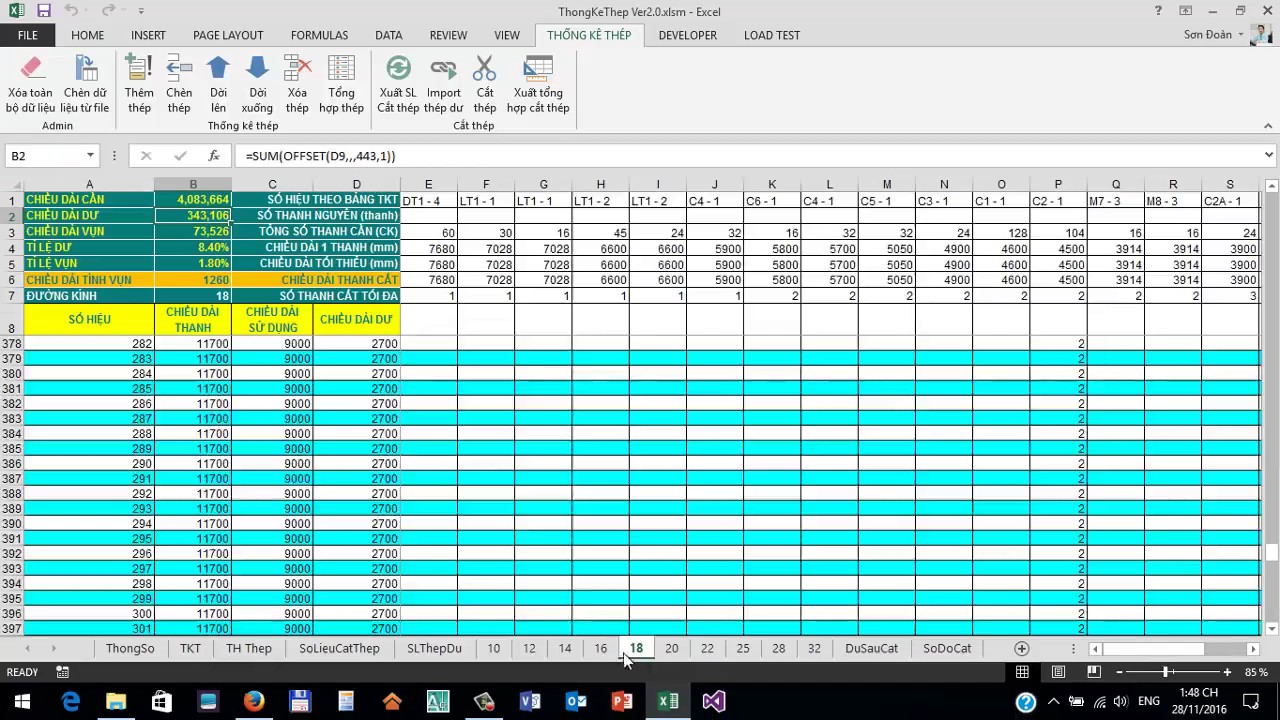Switch to sheet TH Thep

249,648
